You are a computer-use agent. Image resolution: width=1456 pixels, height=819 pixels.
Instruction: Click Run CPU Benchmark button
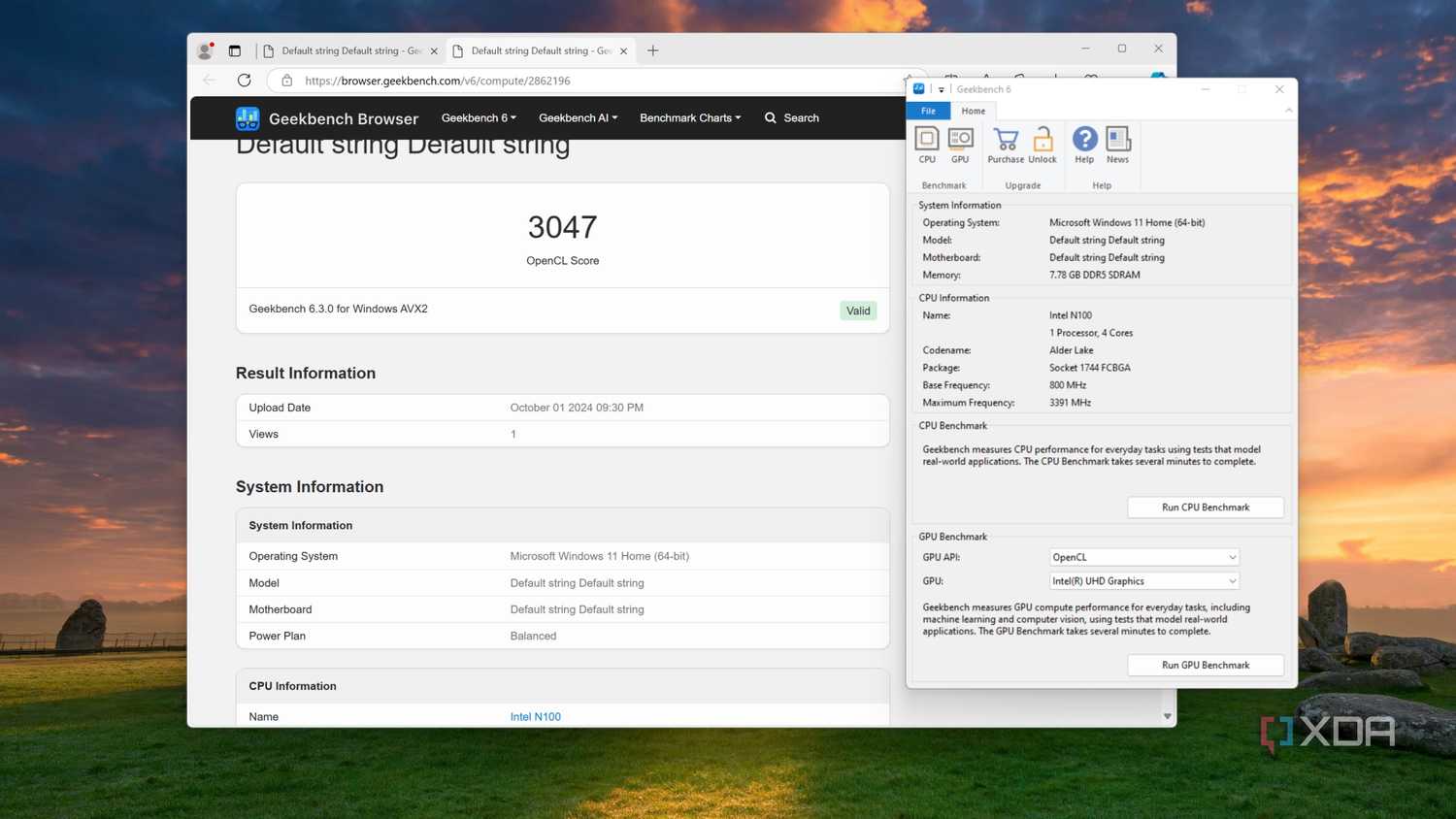point(1206,508)
